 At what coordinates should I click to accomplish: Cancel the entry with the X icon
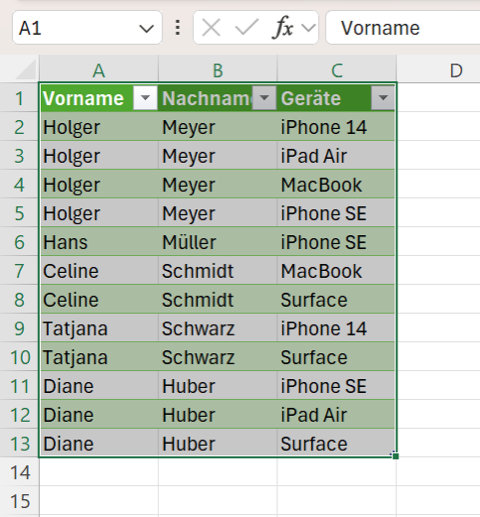coord(211,27)
